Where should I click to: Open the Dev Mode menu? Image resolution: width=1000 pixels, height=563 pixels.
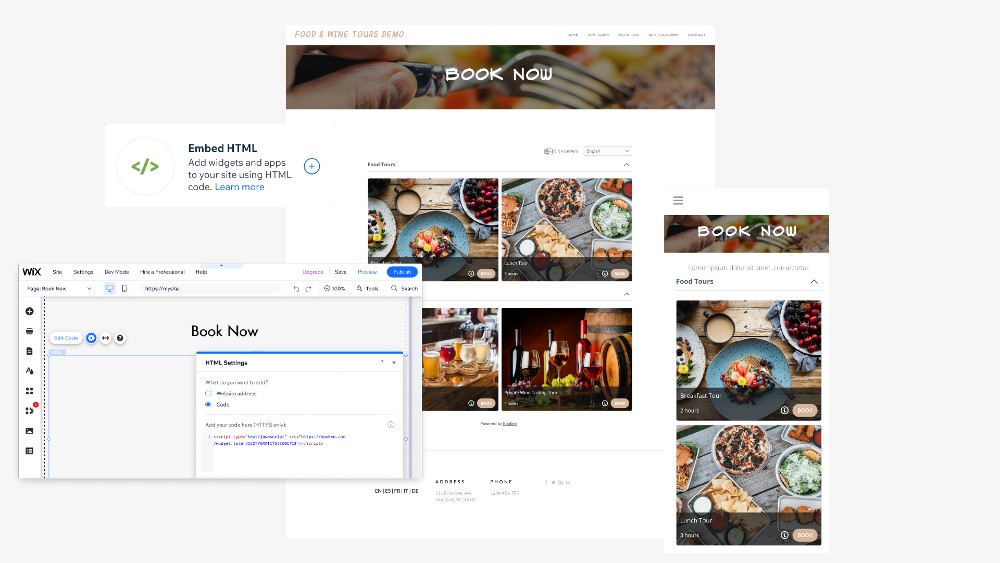pos(116,272)
